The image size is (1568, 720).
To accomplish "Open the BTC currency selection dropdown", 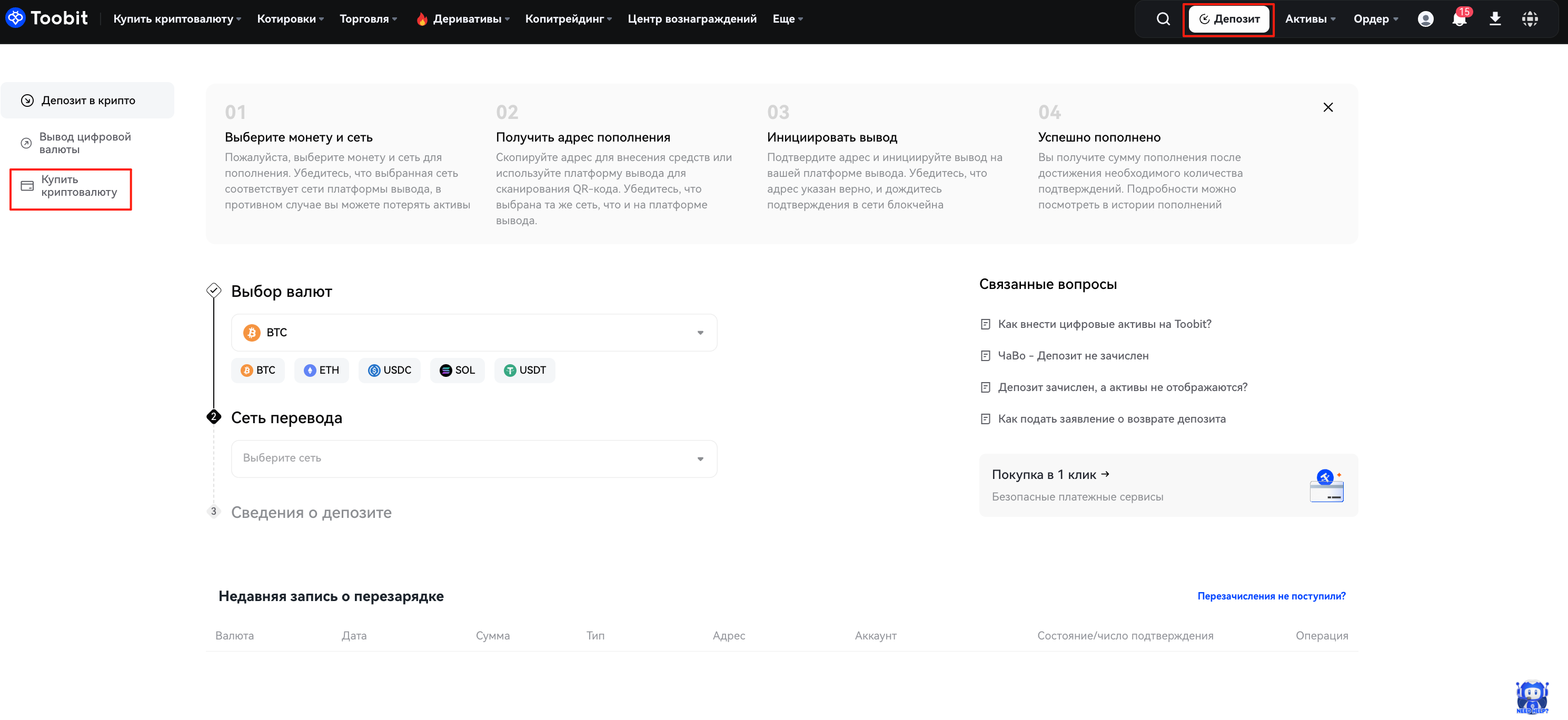I will (x=473, y=332).
